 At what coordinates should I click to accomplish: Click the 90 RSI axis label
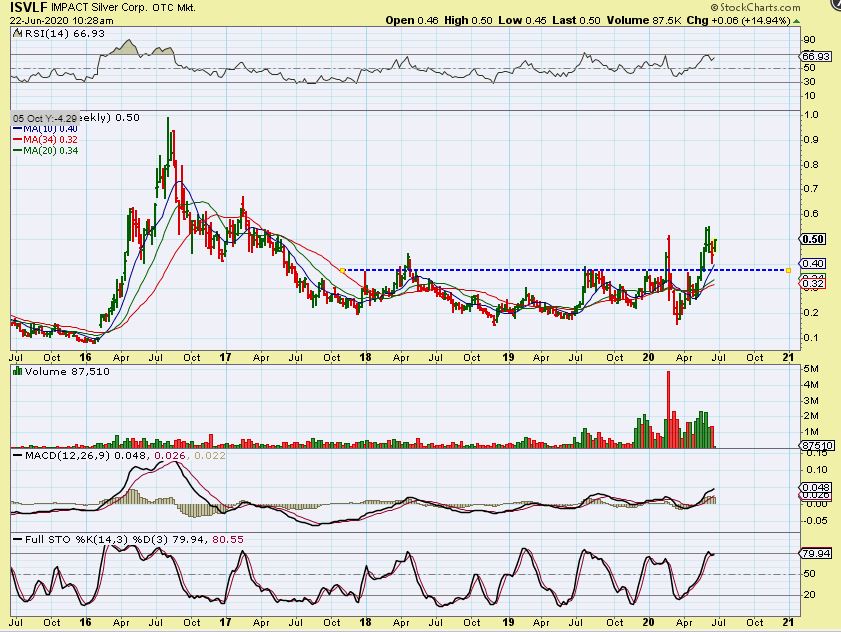point(809,40)
